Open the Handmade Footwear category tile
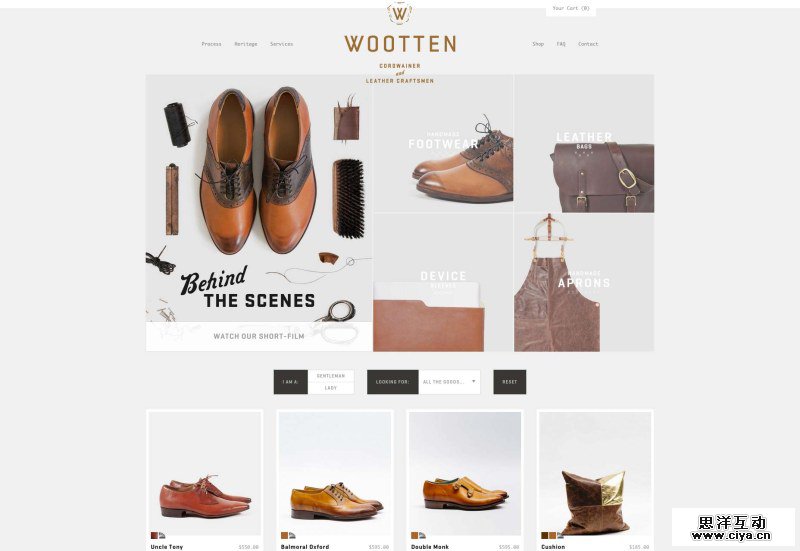Screen dimensions: 800x551 [443, 143]
